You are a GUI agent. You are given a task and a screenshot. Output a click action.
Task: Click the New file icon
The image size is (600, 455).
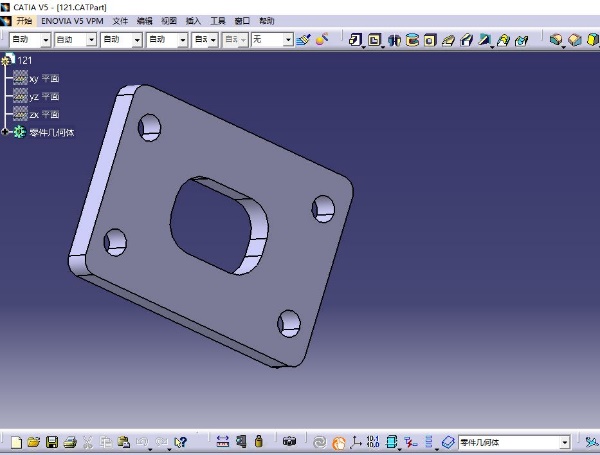pos(16,441)
